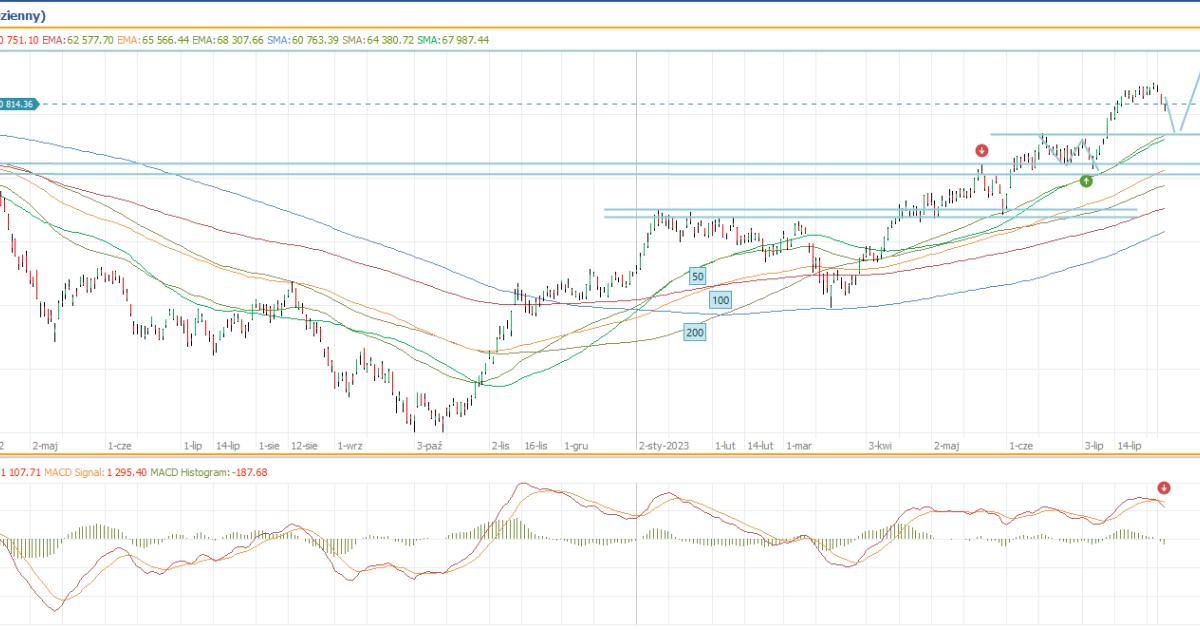
Task: Click the red down-arrow sell marker on the price chart
Action: click(982, 151)
